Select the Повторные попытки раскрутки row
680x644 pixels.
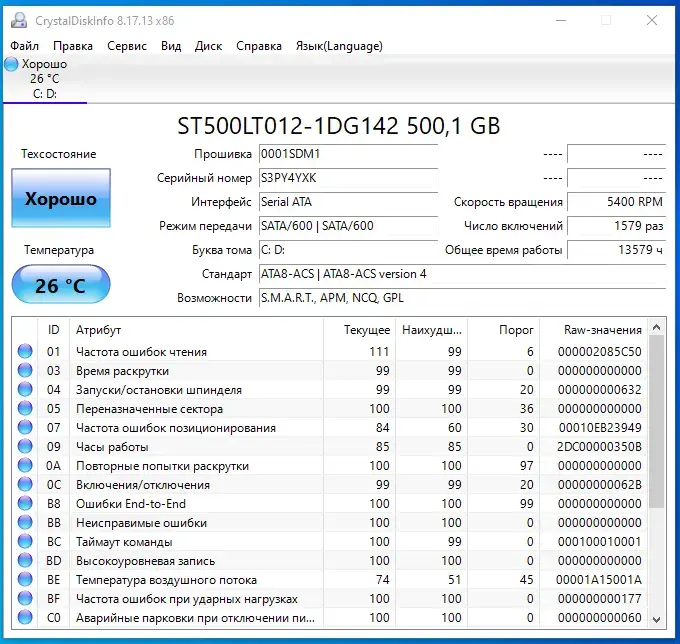(x=330, y=465)
